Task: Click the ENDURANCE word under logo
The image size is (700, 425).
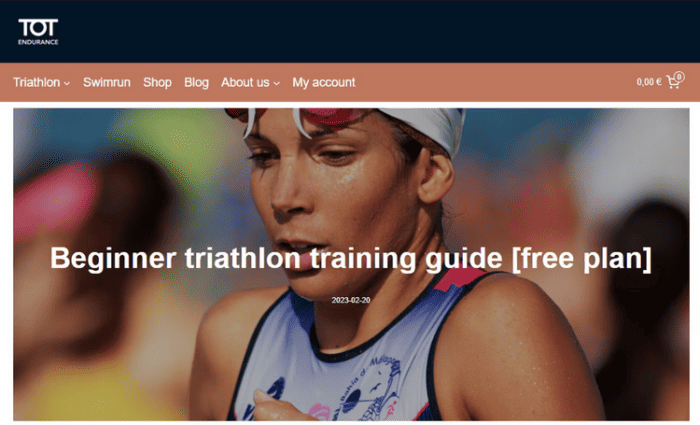Action: click(x=38, y=42)
